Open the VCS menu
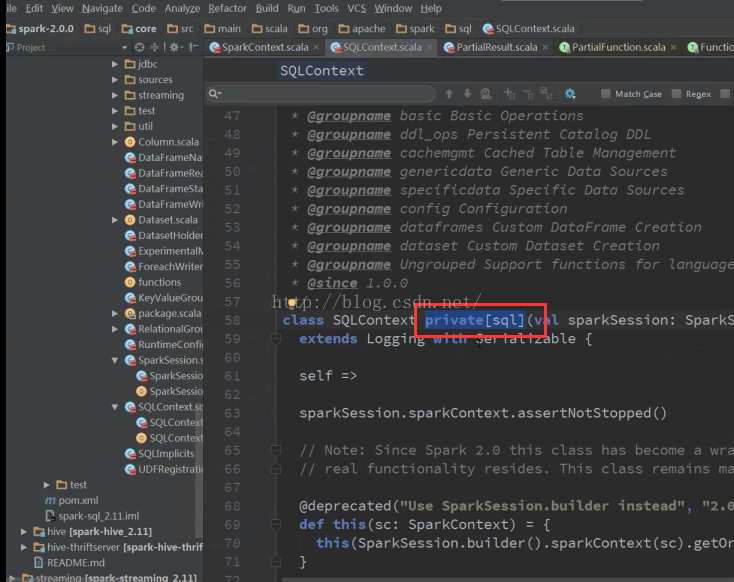 pyautogui.click(x=356, y=8)
